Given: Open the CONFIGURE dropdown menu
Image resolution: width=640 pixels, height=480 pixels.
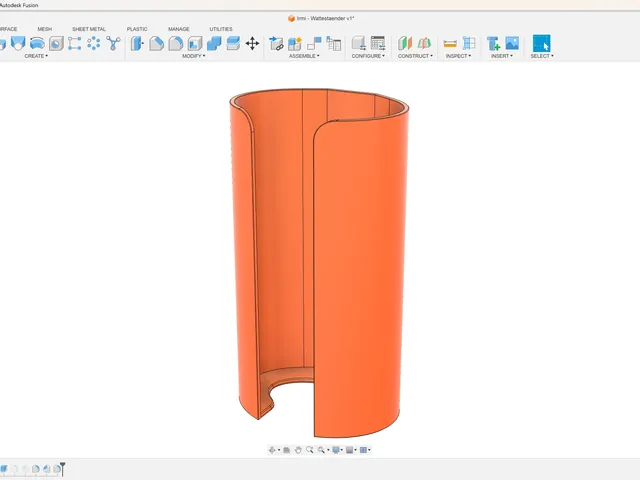Looking at the screenshot, I should click(x=368, y=56).
